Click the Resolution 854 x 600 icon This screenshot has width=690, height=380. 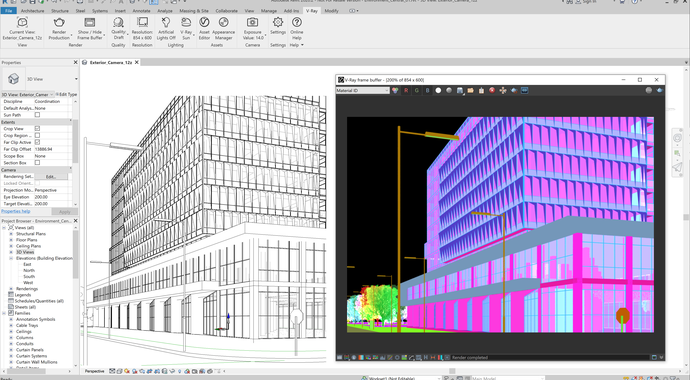pos(142,22)
